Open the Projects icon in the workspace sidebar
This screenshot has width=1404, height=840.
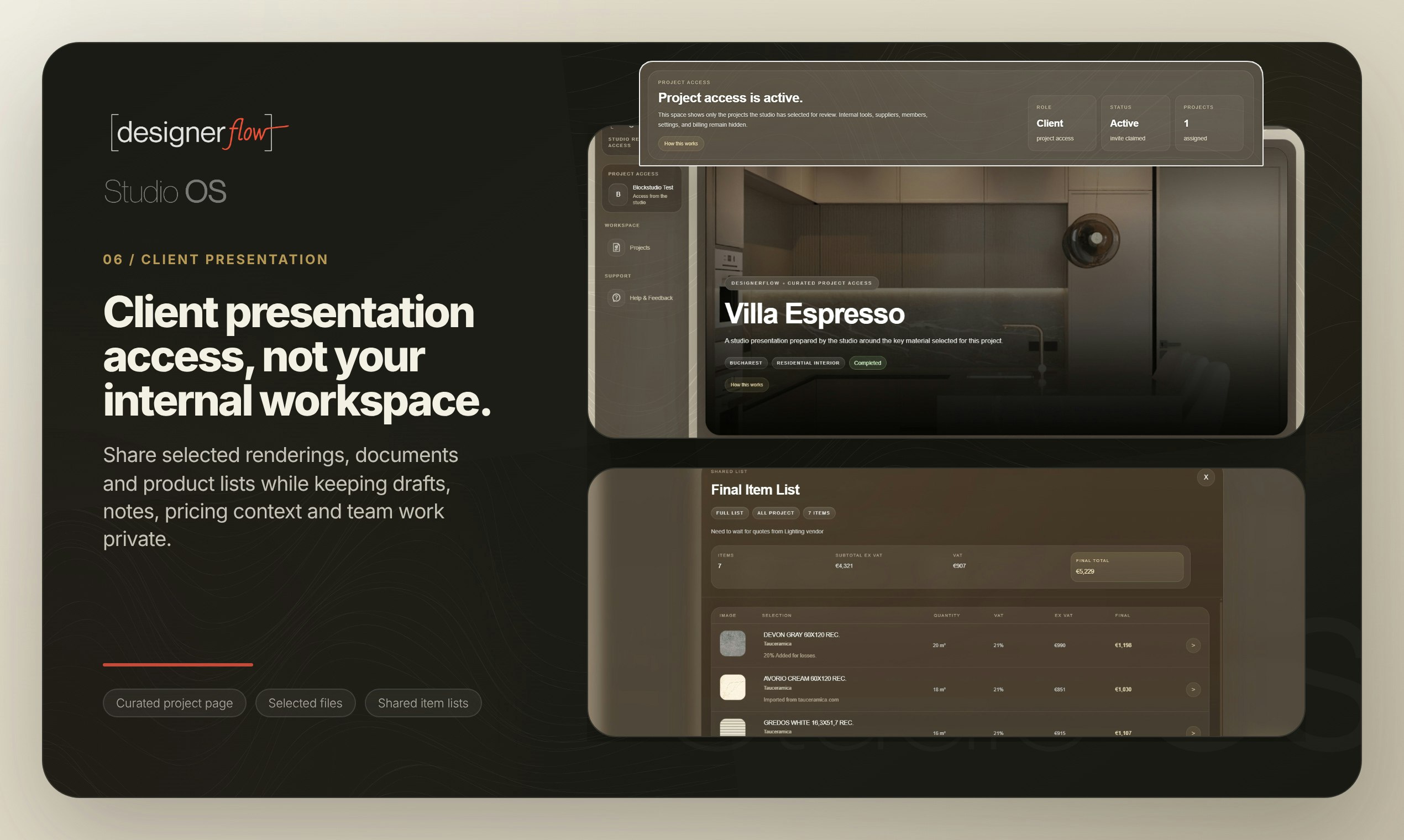(x=616, y=248)
